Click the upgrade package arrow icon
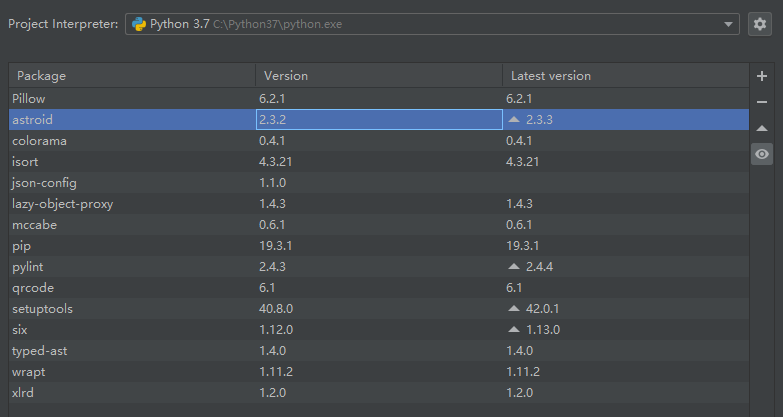783x417 pixels. (x=762, y=128)
